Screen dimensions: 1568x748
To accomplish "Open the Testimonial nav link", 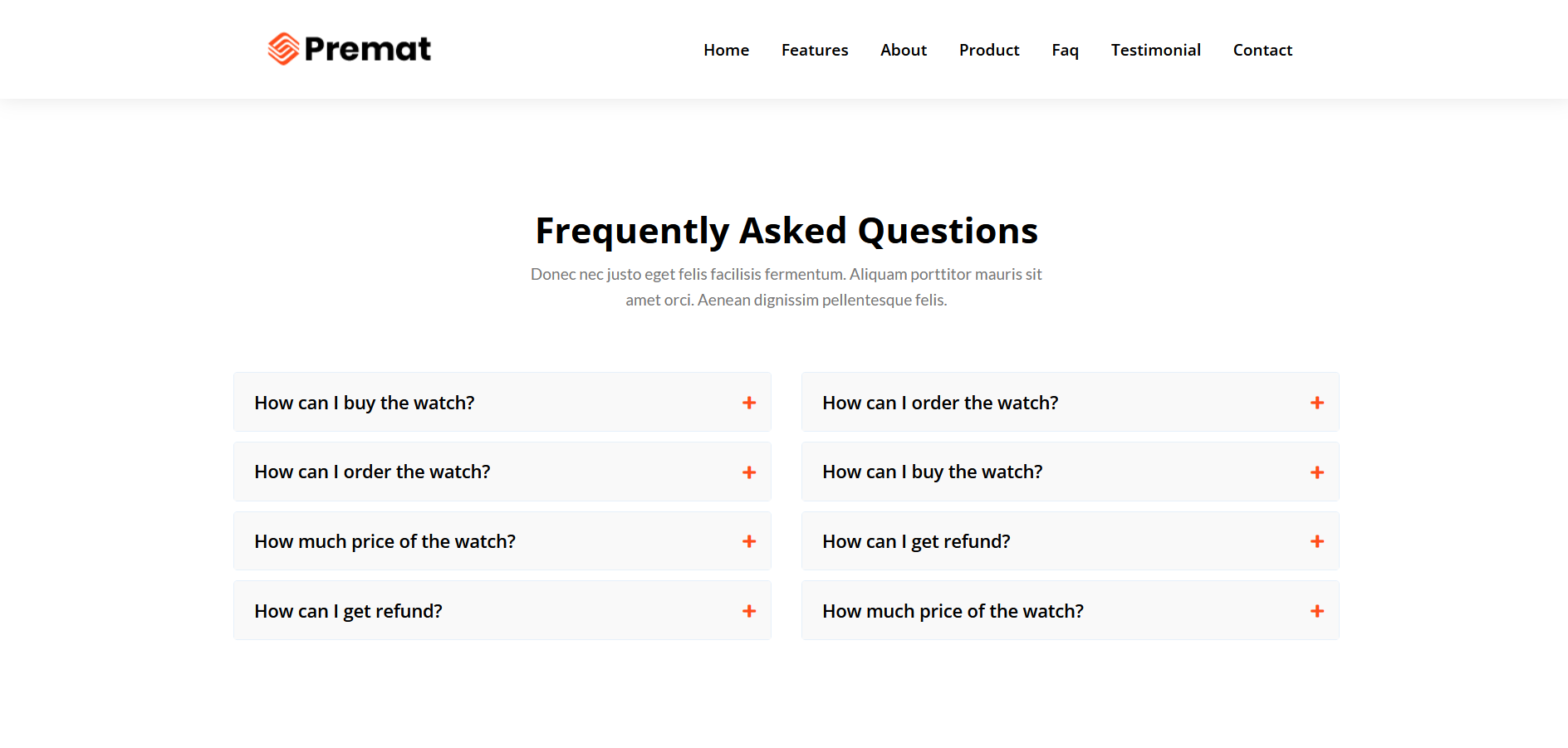I will pyautogui.click(x=1155, y=50).
